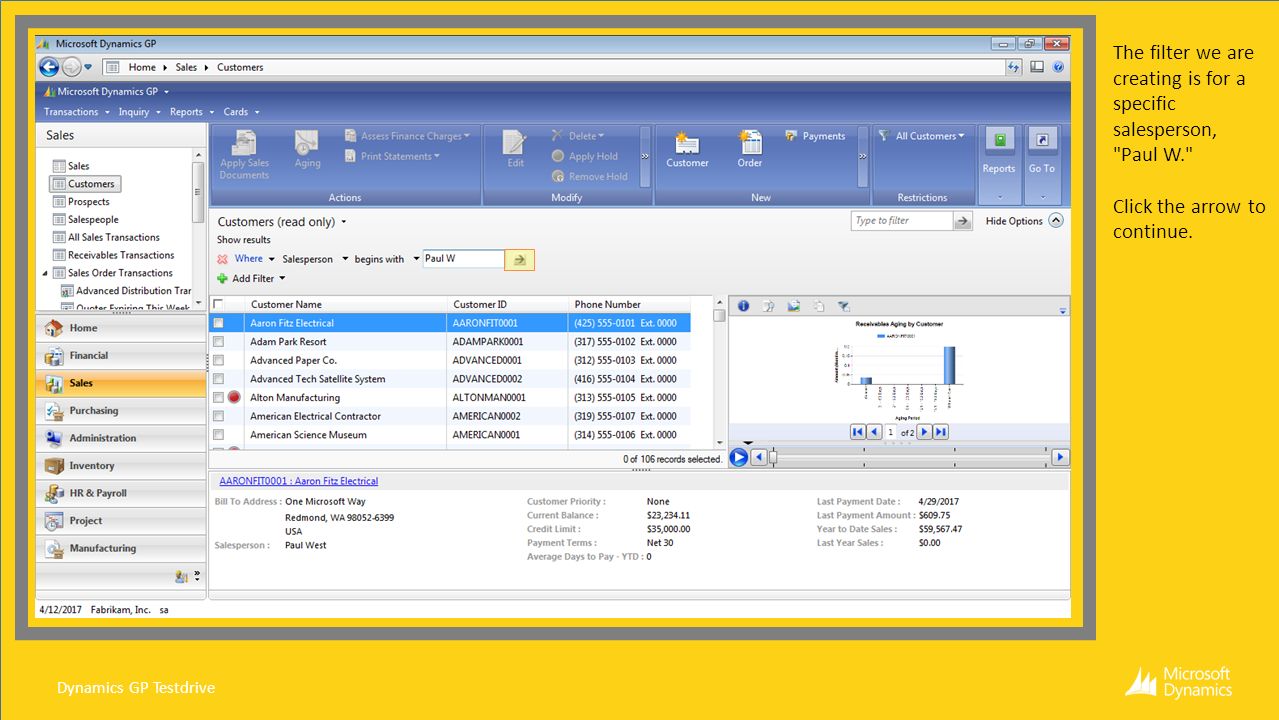Click the Back navigation arrow
The image size is (1279, 720).
tap(49, 67)
